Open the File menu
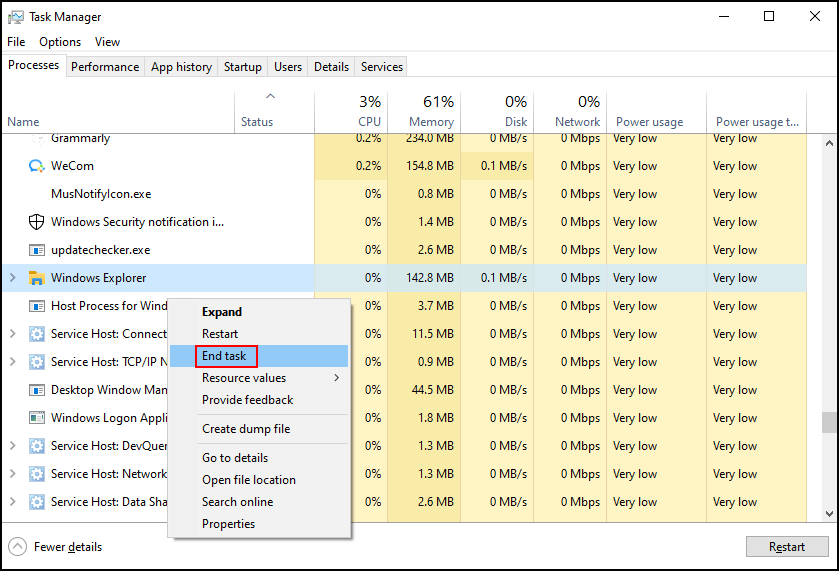 click(16, 42)
